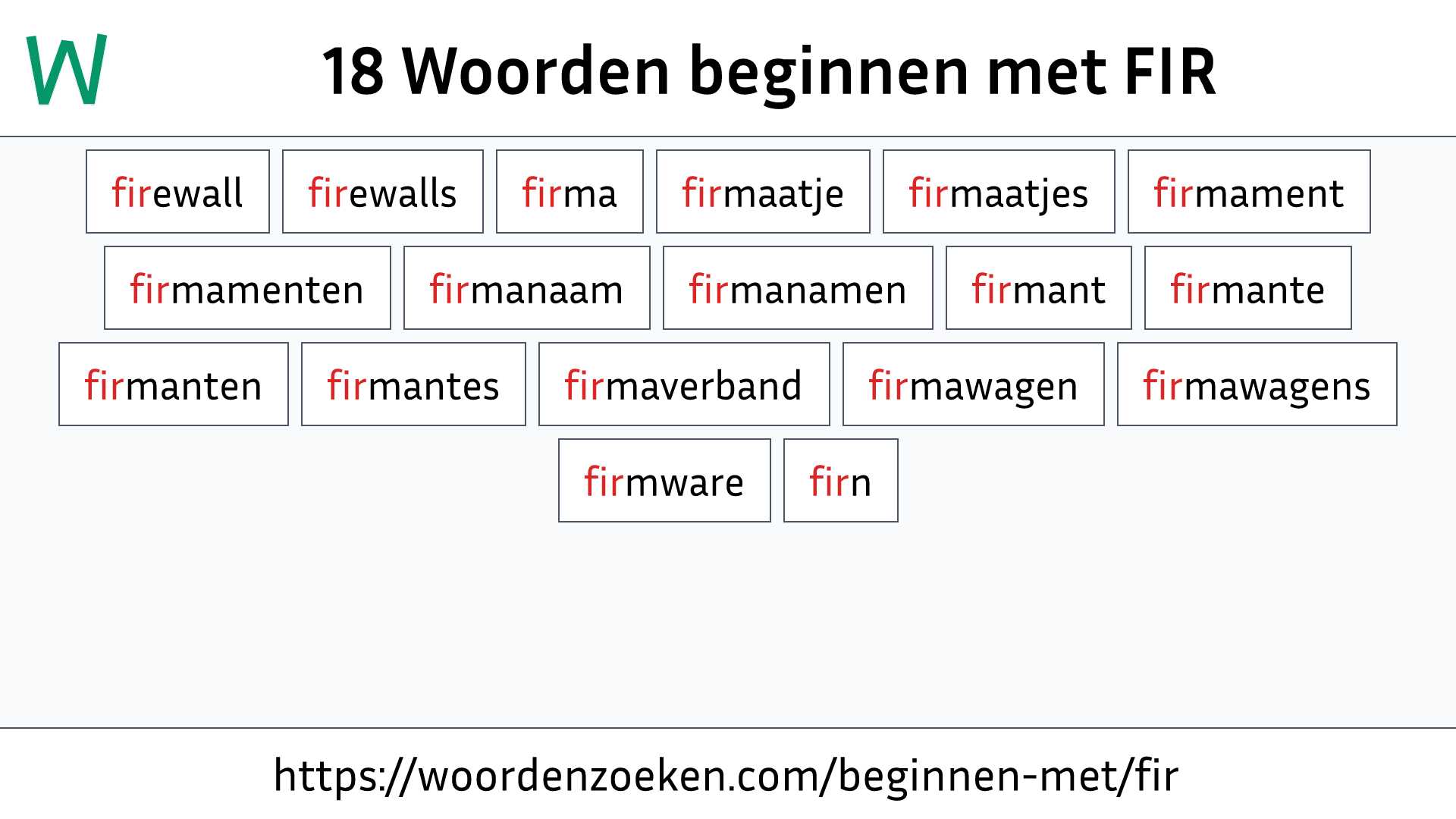Click the 'firmanten' word box
The height and width of the screenshot is (819, 1456).
[x=173, y=385]
